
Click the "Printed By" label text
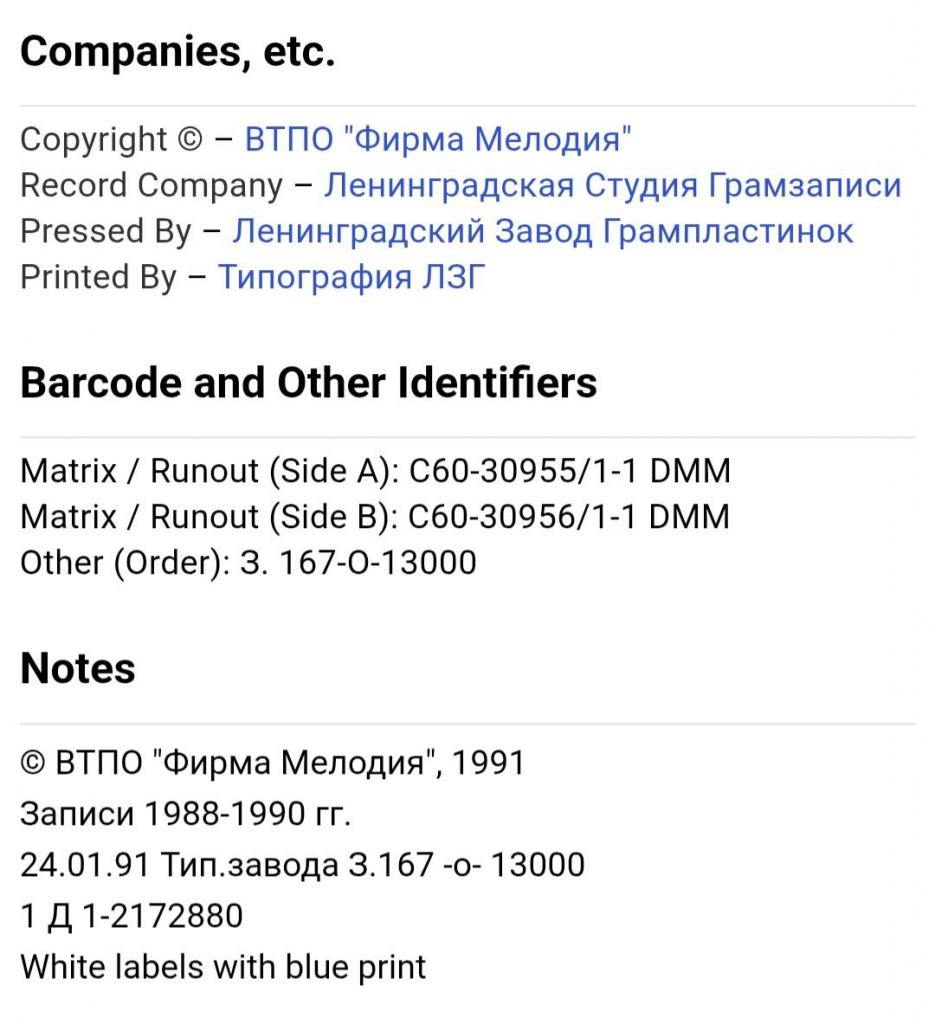click(x=98, y=277)
